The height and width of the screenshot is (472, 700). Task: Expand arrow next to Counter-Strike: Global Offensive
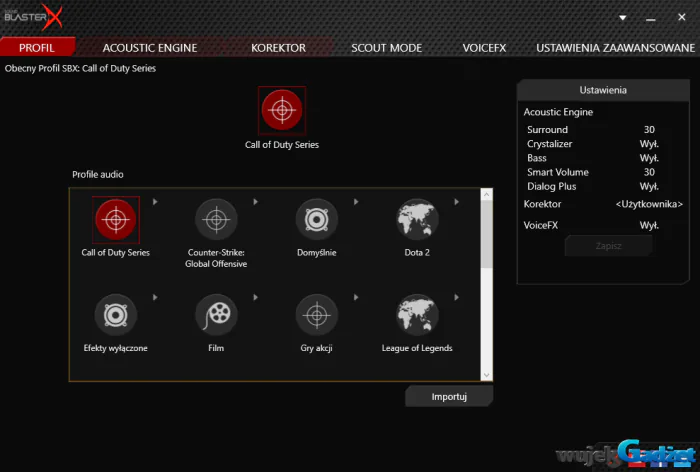(255, 202)
